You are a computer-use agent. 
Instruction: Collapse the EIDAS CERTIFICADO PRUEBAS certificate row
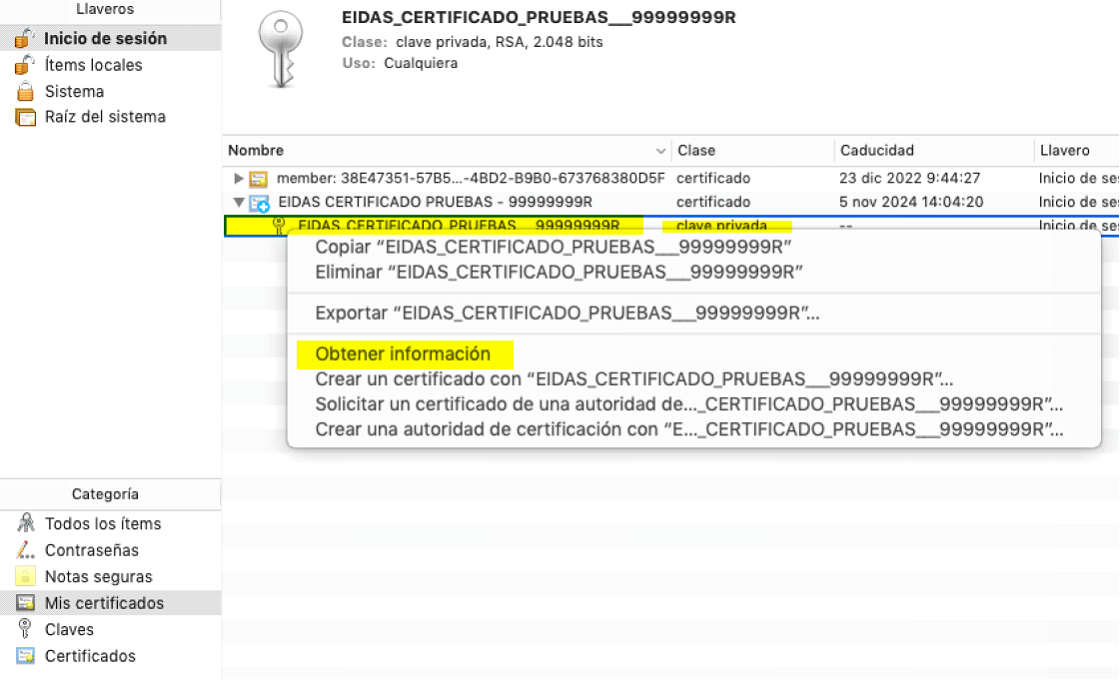pos(238,202)
